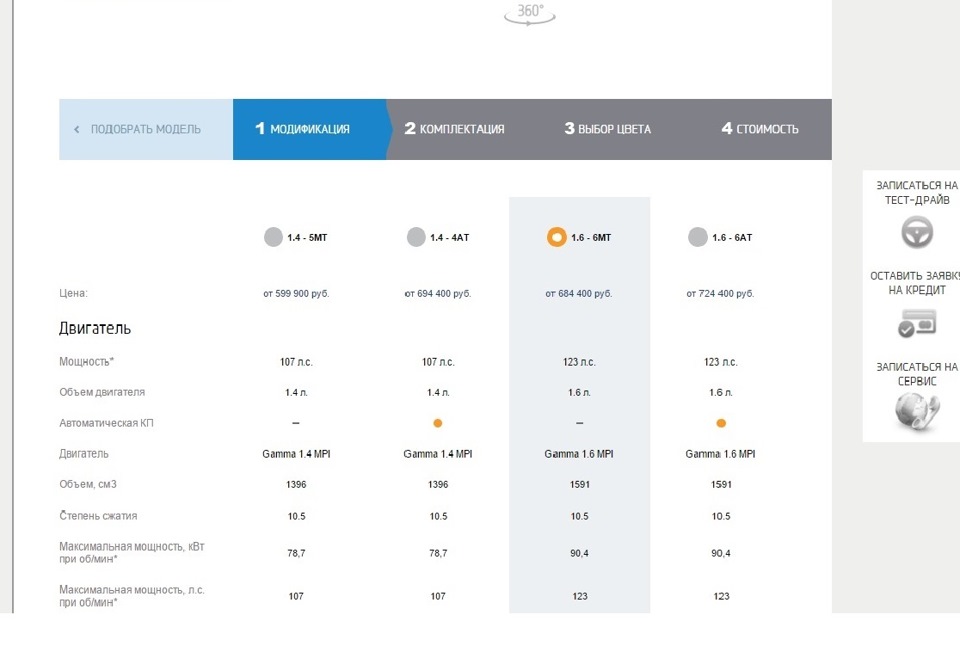Click the Максимальная мощность, кВт row label

(132, 553)
